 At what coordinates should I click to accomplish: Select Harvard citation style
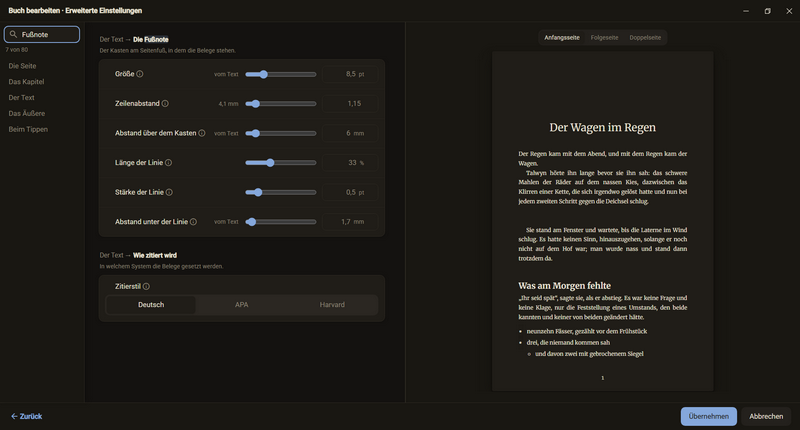pos(332,305)
